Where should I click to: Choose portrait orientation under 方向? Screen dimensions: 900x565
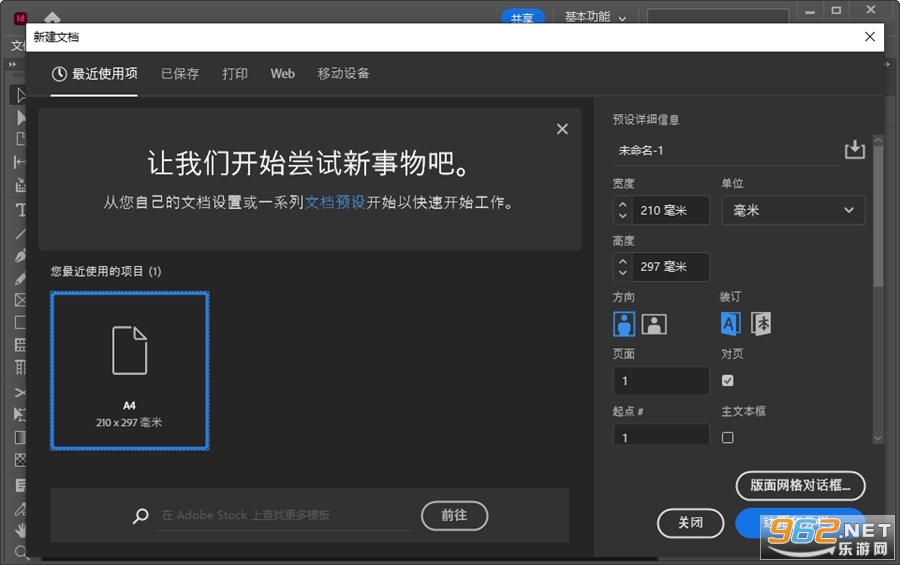624,324
